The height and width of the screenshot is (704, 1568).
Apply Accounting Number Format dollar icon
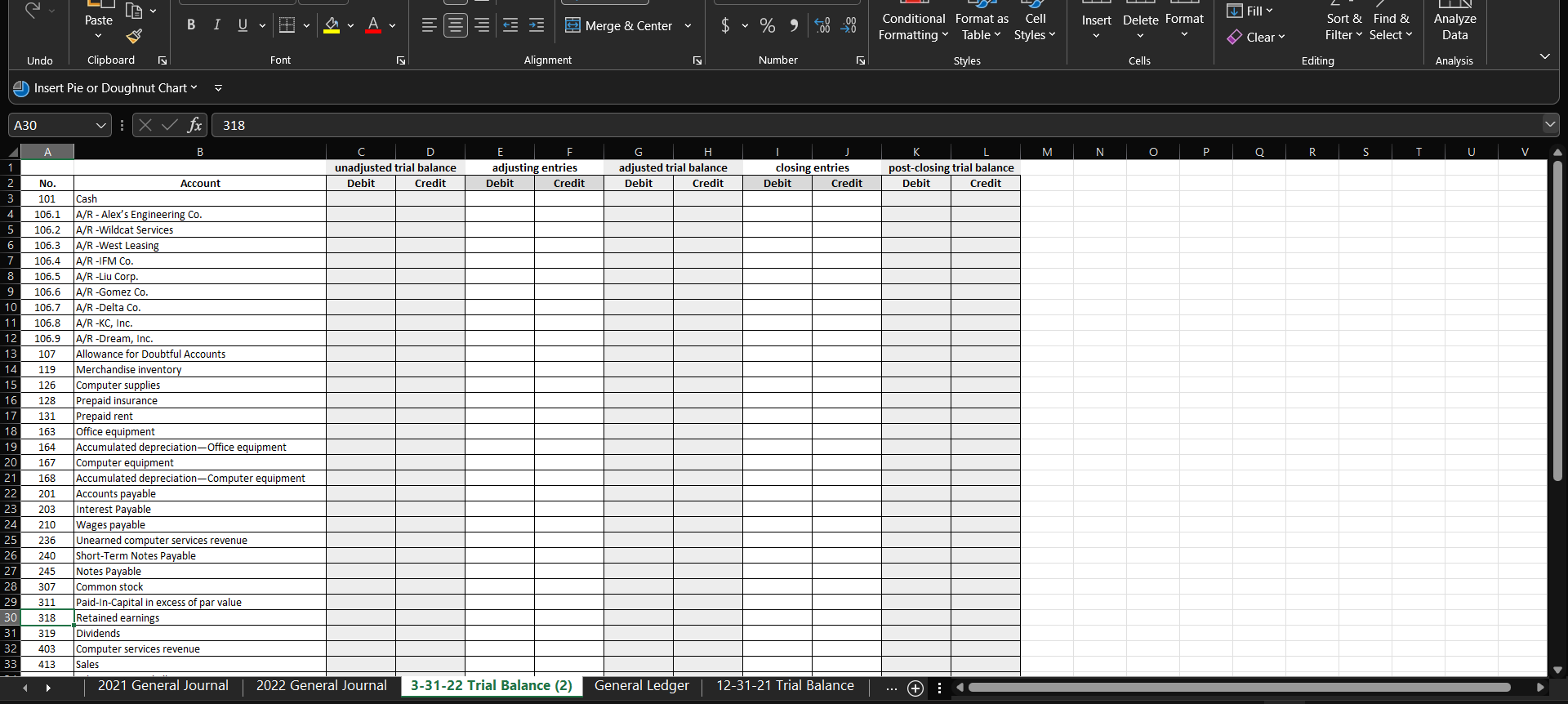725,25
